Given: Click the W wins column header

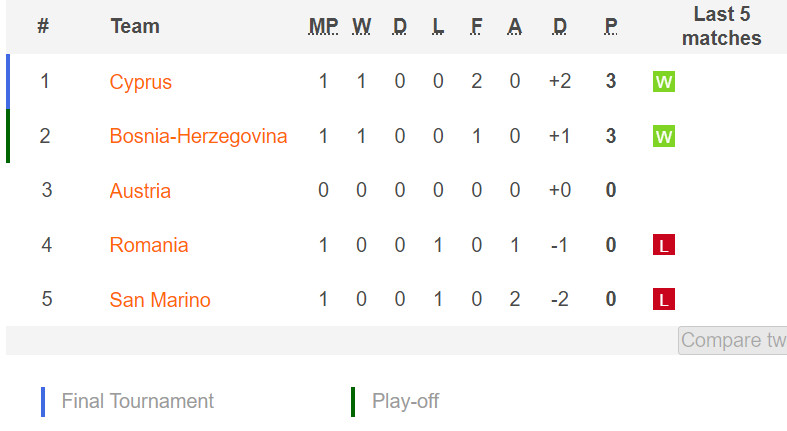Looking at the screenshot, I should pos(361,26).
